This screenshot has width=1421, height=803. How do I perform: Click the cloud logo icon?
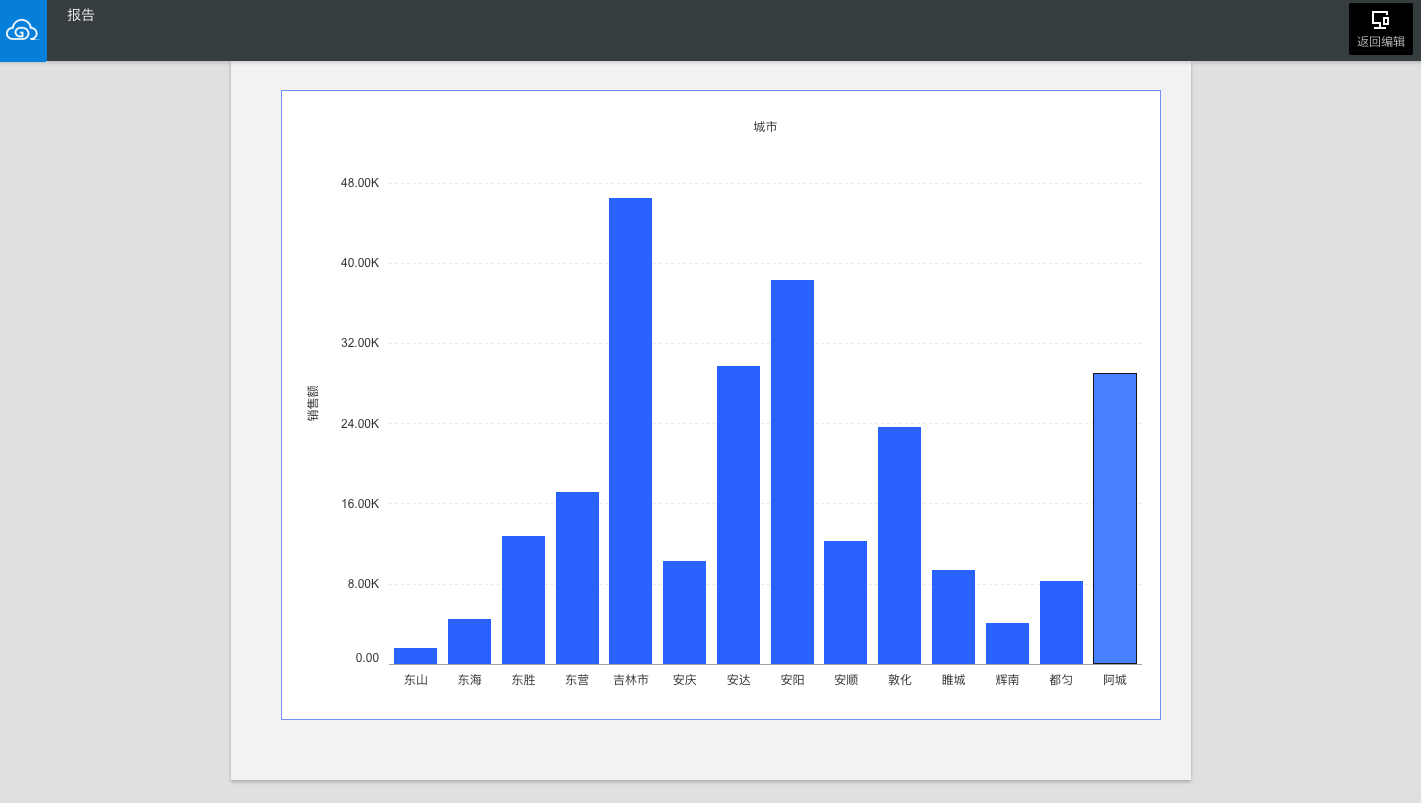pos(22,31)
